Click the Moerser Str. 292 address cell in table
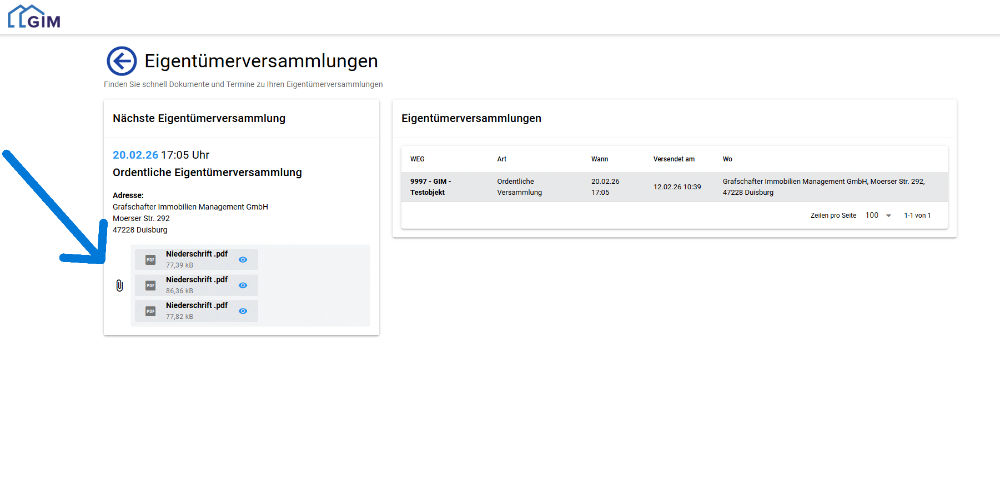 pos(823,186)
